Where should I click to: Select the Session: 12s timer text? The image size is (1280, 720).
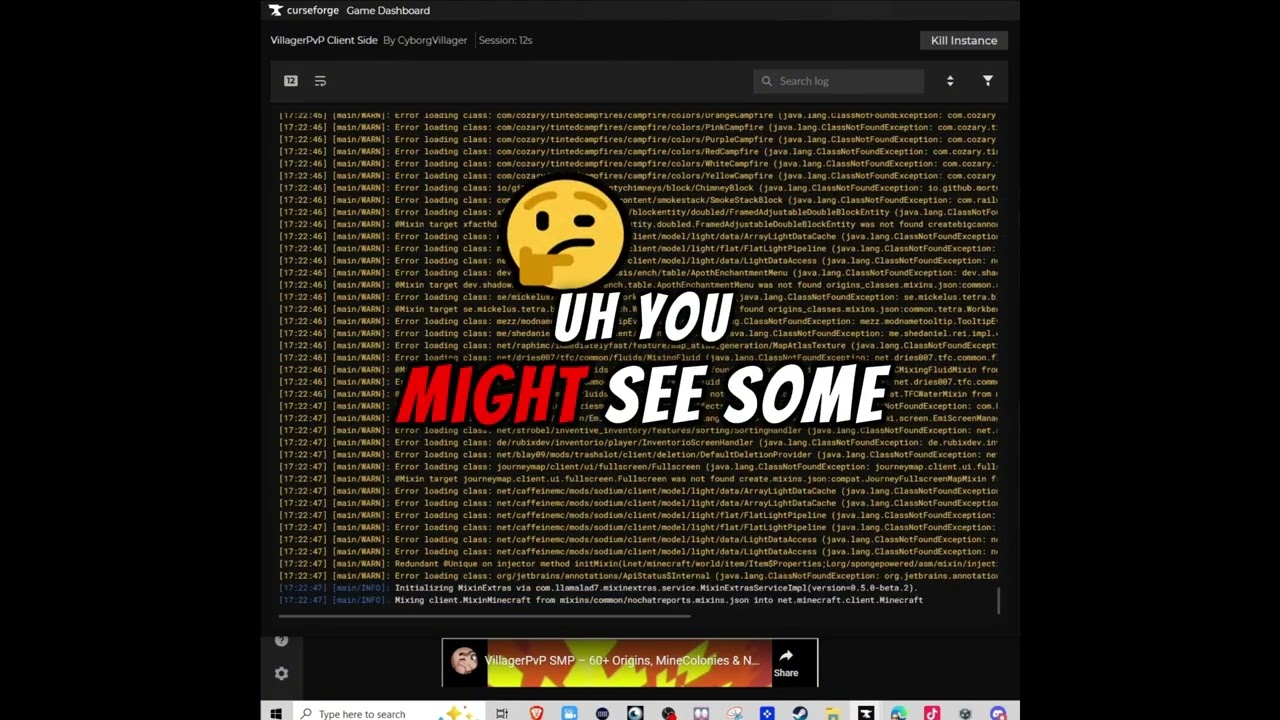[x=505, y=40]
